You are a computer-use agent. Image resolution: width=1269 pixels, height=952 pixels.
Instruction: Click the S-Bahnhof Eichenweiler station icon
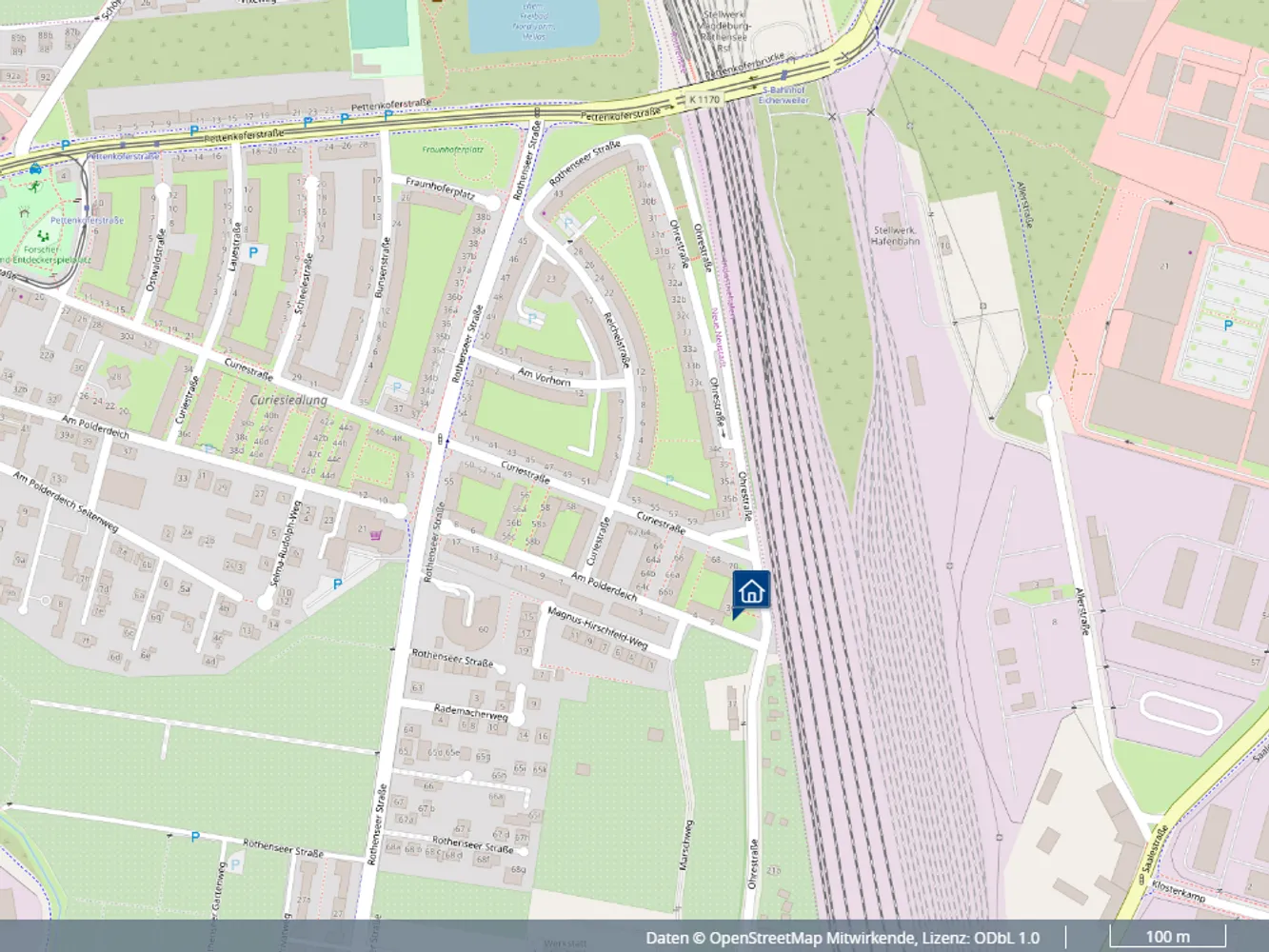pyautogui.click(x=783, y=75)
